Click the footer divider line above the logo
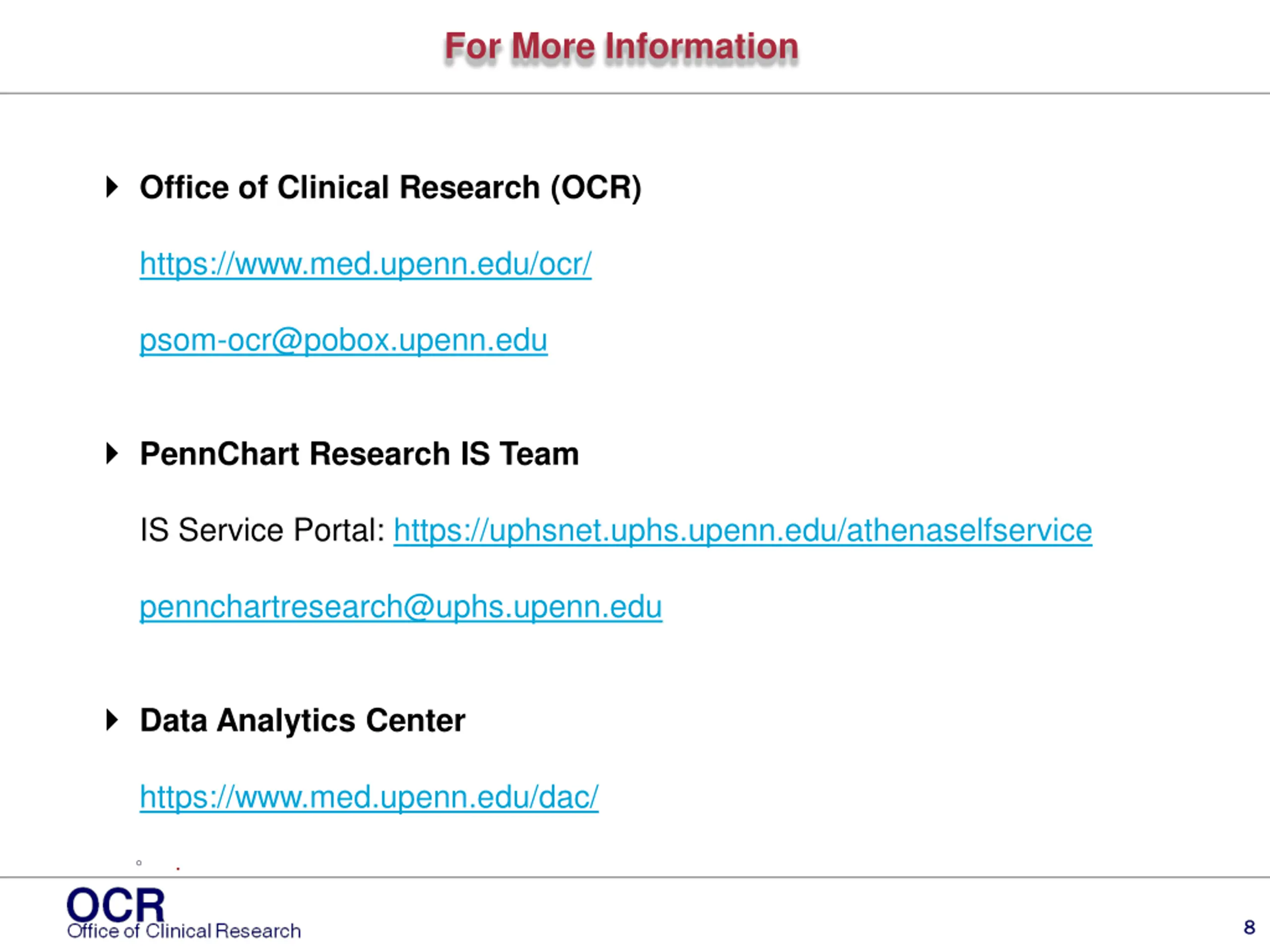This screenshot has width=1270, height=952. pos(635,877)
